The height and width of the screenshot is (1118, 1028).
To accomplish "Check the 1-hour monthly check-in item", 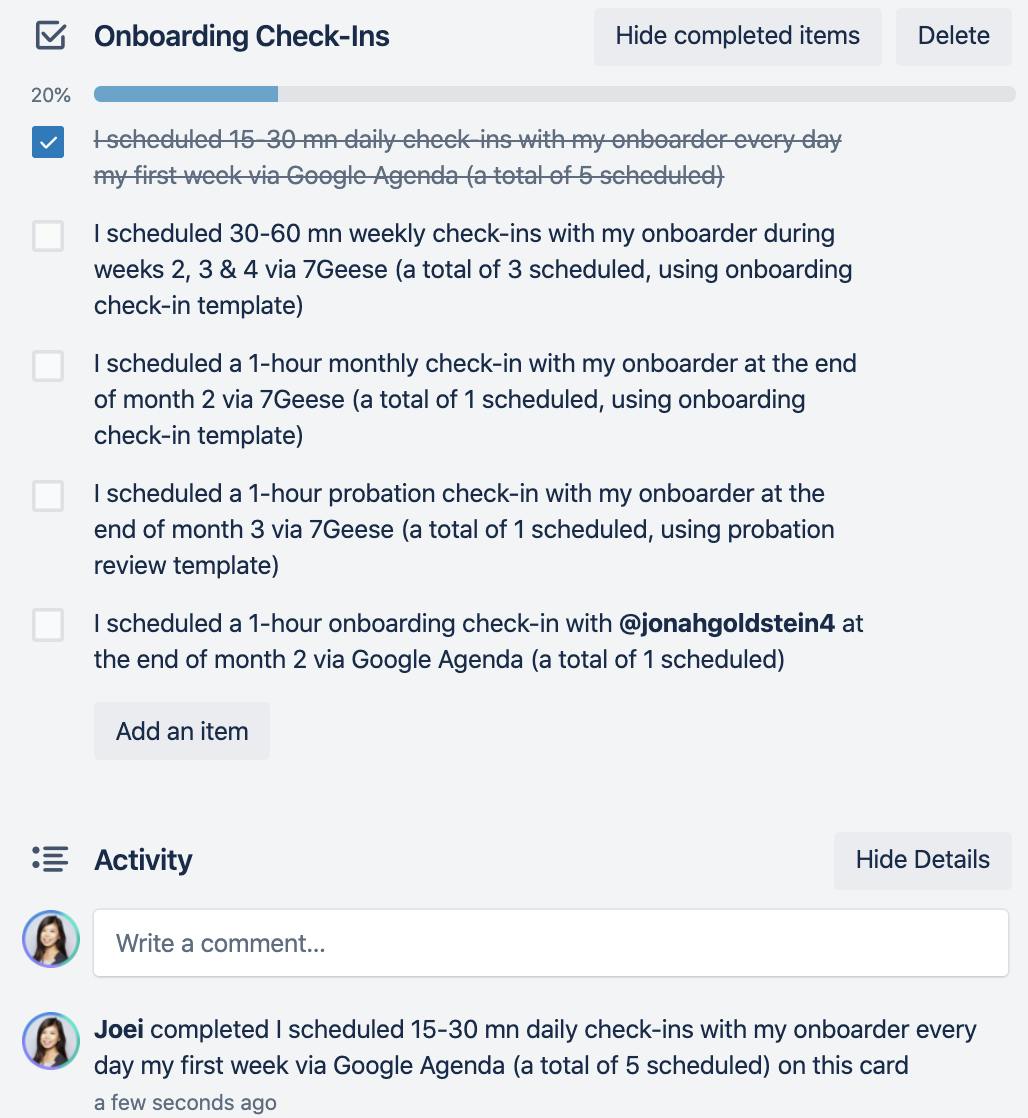I will [47, 367].
